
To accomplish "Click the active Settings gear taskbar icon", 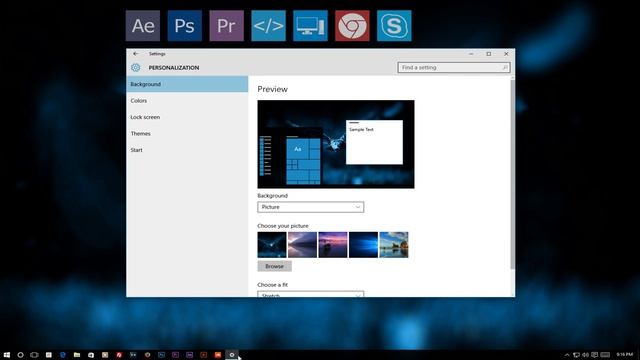I will coord(232,355).
